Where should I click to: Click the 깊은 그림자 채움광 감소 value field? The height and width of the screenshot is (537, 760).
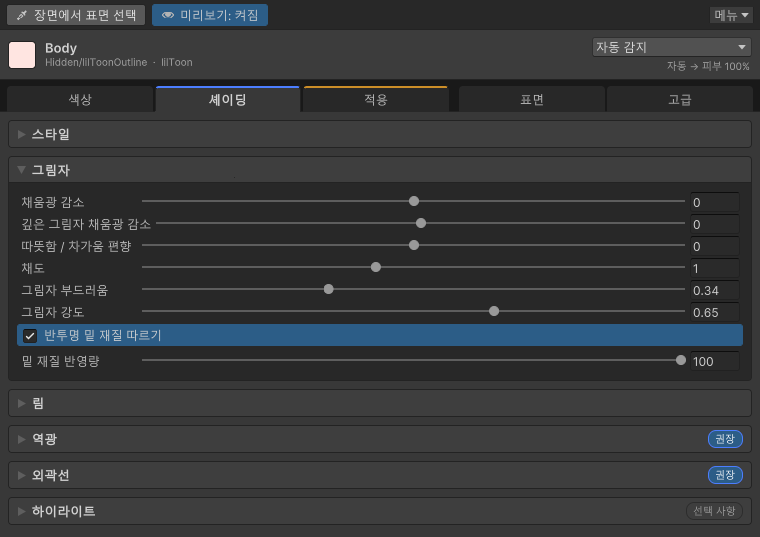point(714,224)
